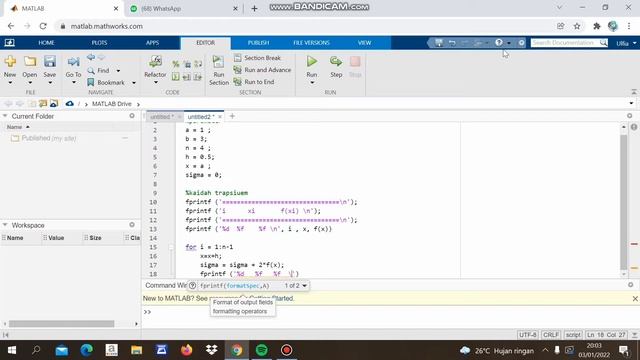Click the save icon in quick access bar

tap(439, 42)
